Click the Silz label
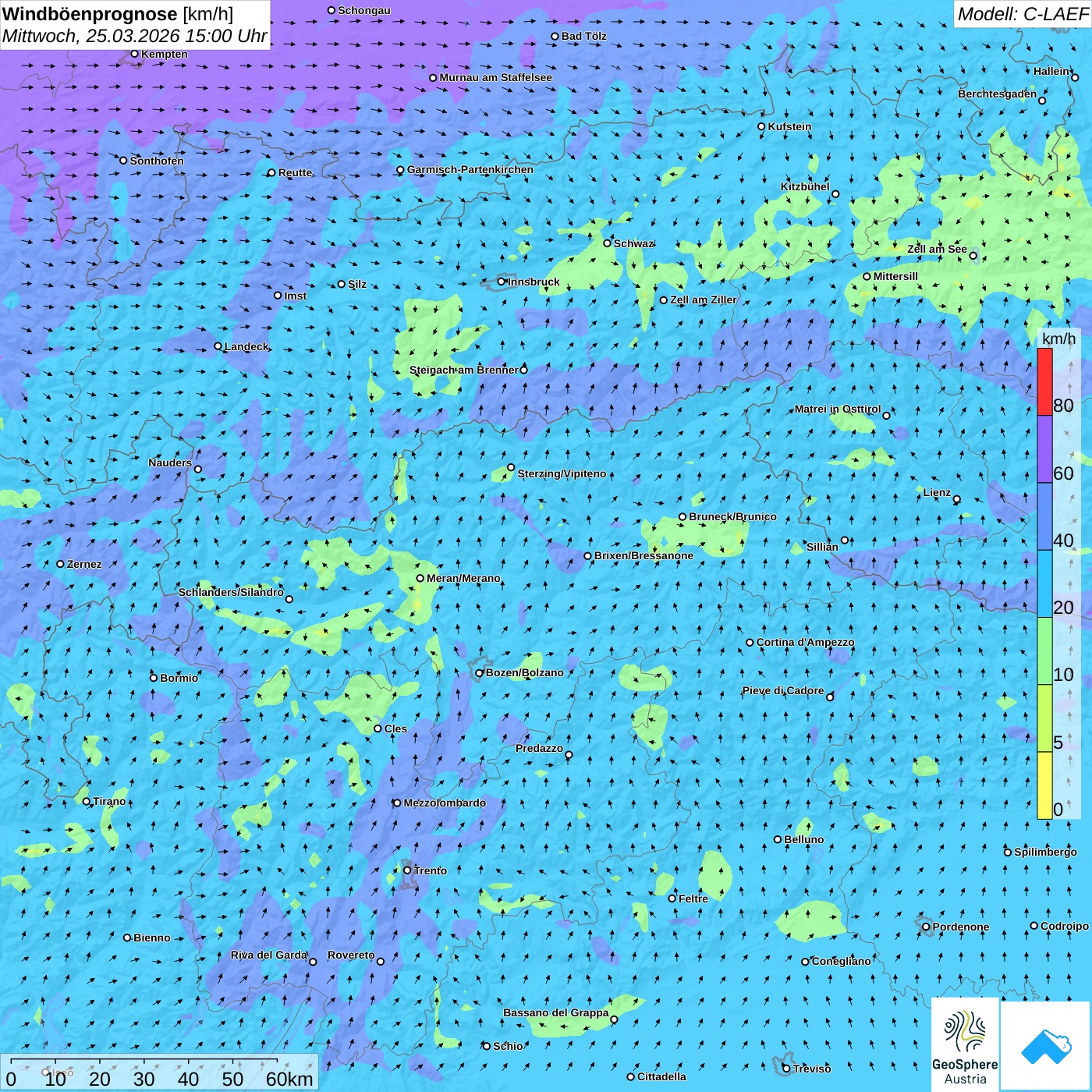 point(357,284)
